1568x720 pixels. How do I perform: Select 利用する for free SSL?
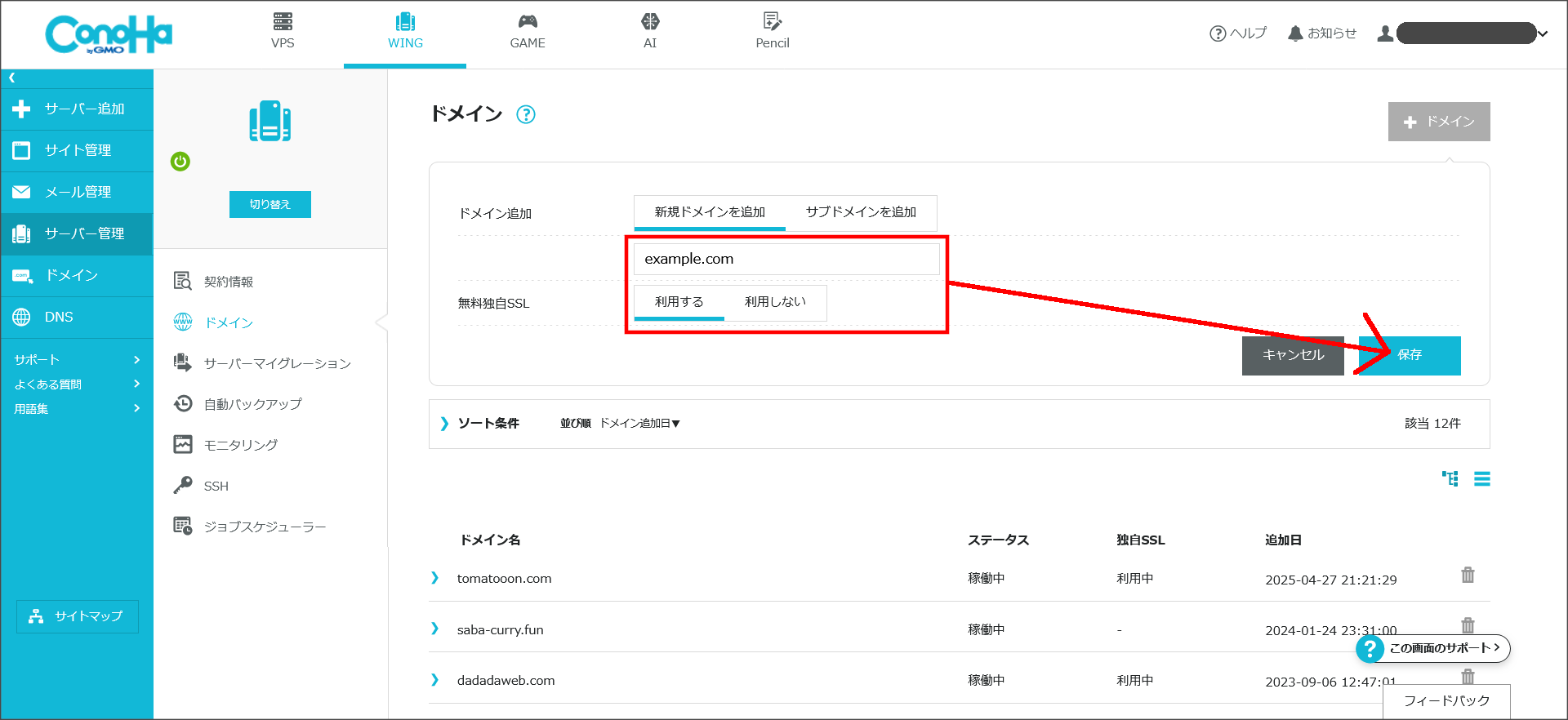[x=679, y=302]
